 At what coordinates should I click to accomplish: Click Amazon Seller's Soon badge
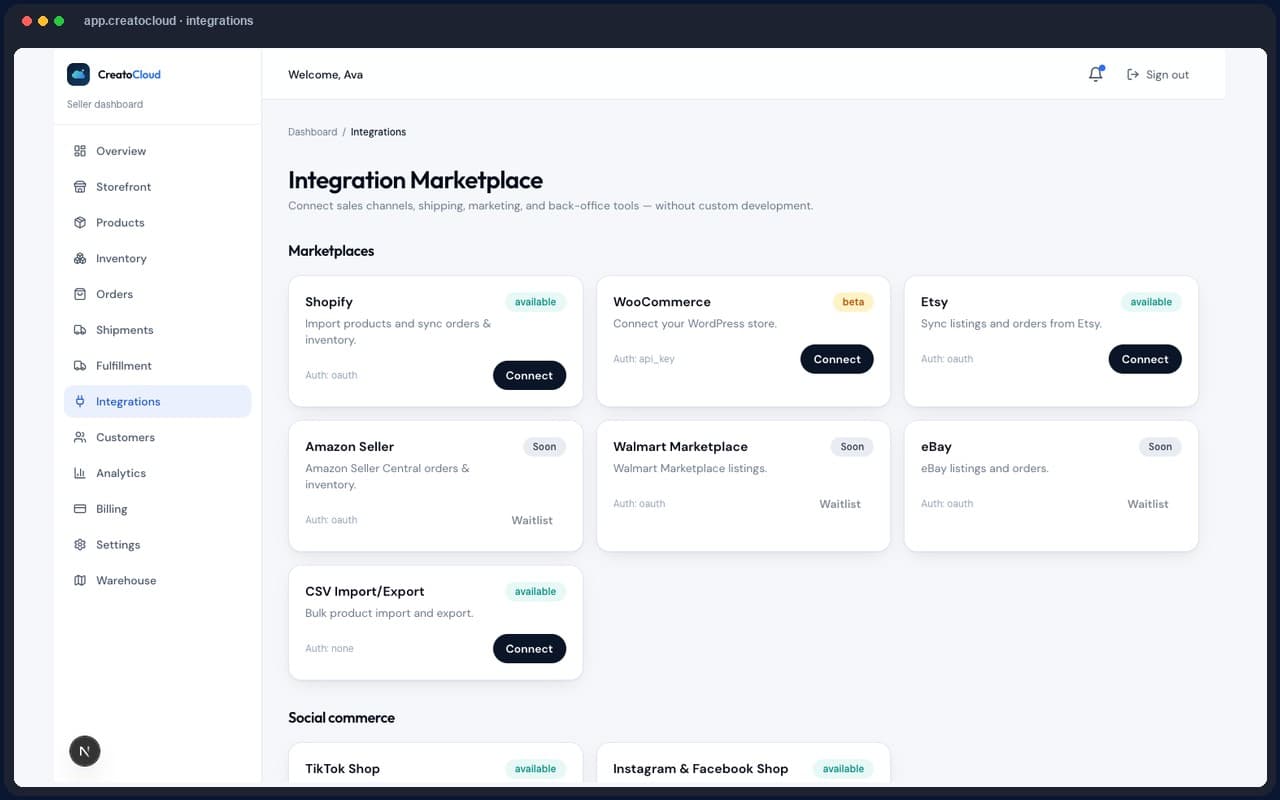pos(544,447)
